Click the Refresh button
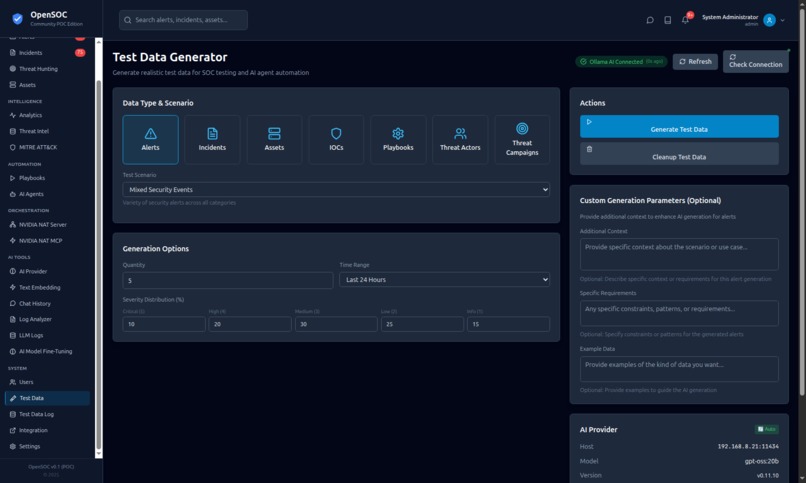This screenshot has height=483, width=806. click(x=695, y=62)
